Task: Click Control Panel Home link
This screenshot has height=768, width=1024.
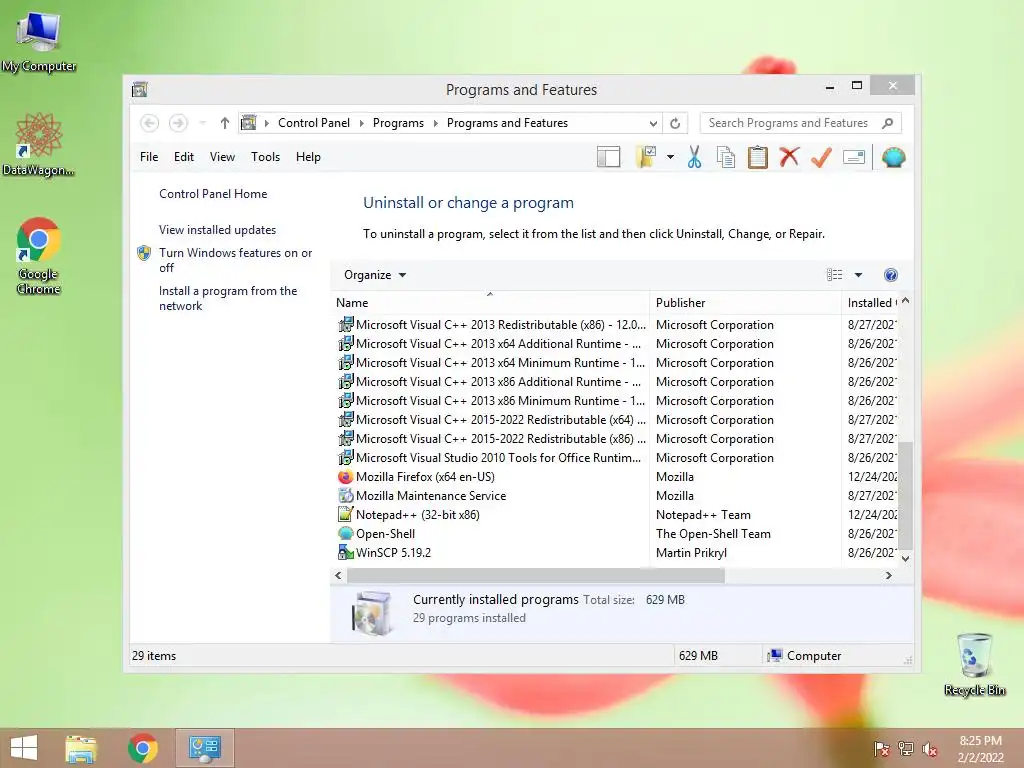Action: point(213,194)
